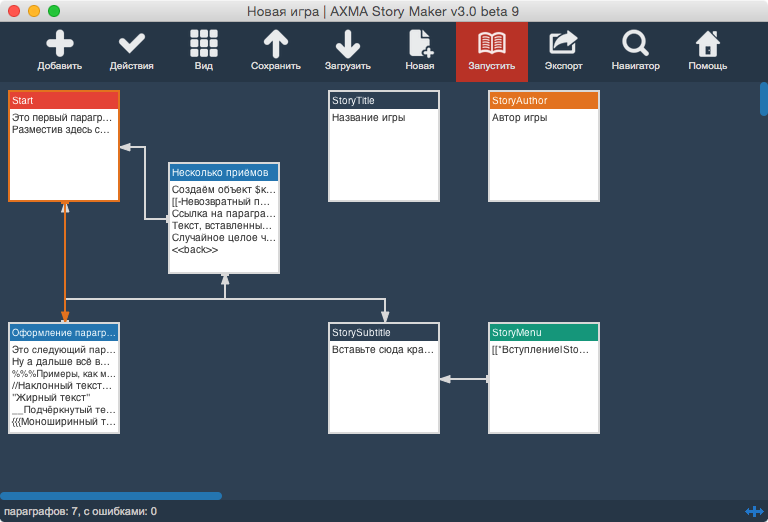Open the Навигатор magnifier icon

tap(635, 43)
